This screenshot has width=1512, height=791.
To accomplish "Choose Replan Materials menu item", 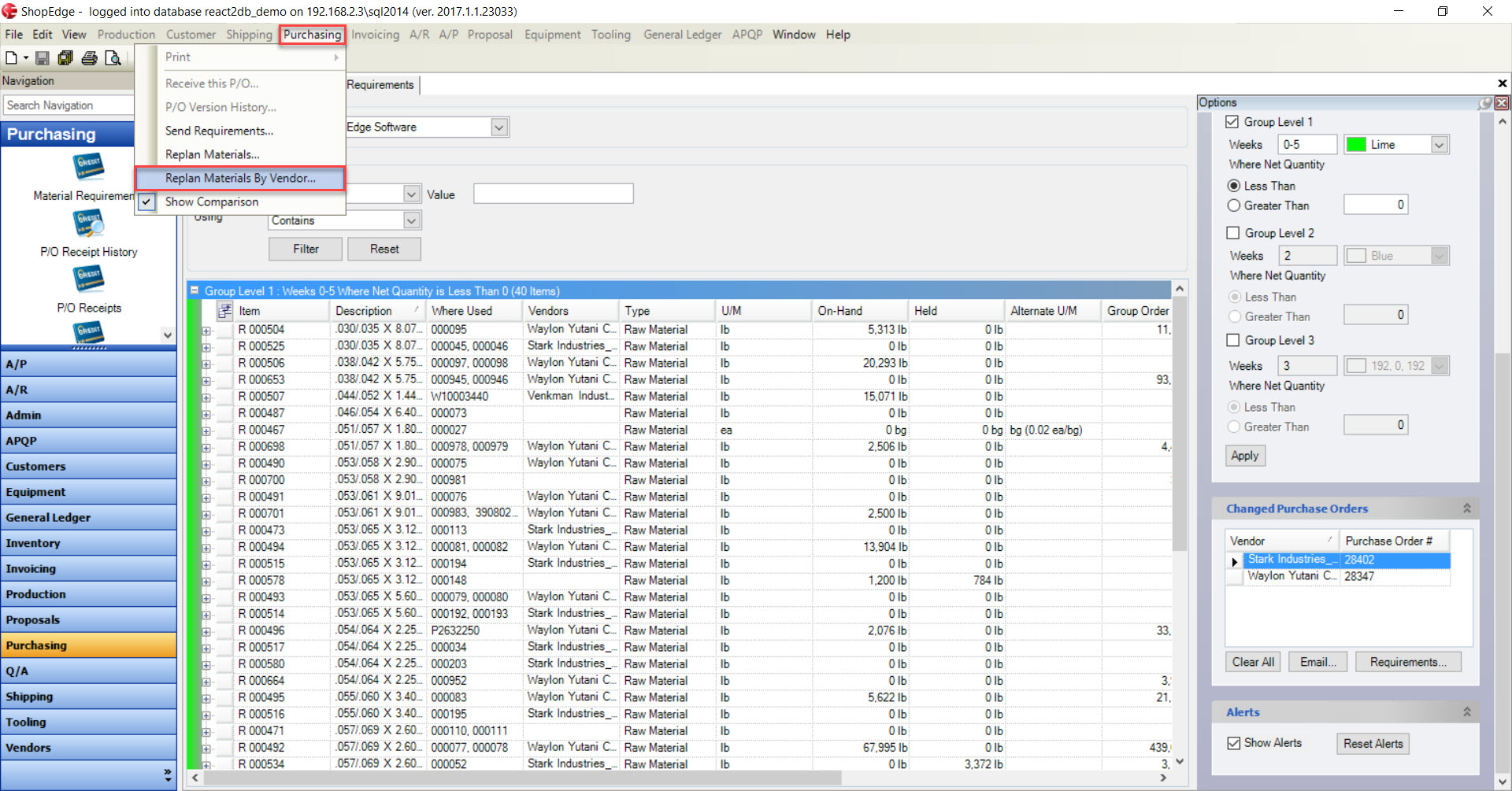I will 212,154.
